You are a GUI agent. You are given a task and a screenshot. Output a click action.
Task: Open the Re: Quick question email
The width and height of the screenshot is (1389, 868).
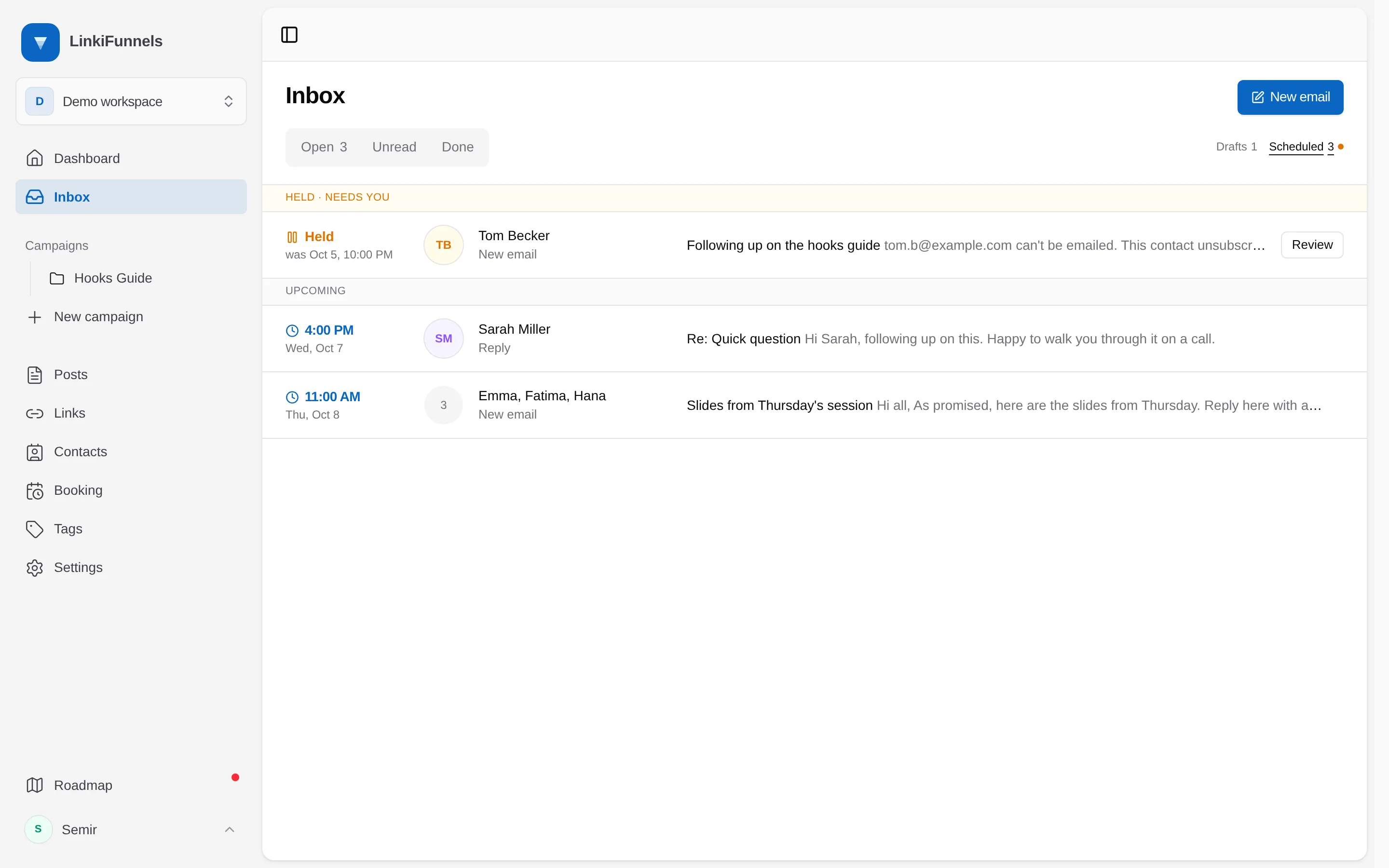tap(814, 339)
